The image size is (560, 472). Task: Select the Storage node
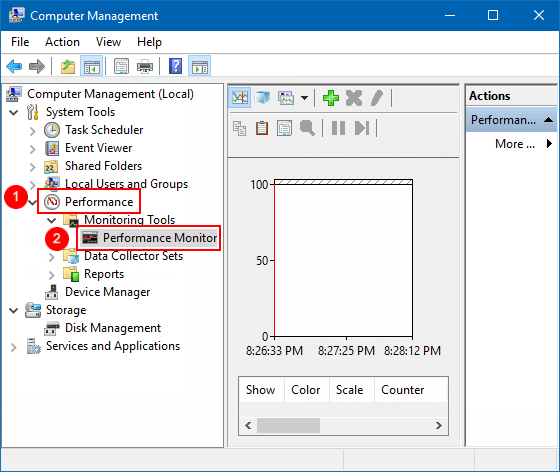point(66,310)
